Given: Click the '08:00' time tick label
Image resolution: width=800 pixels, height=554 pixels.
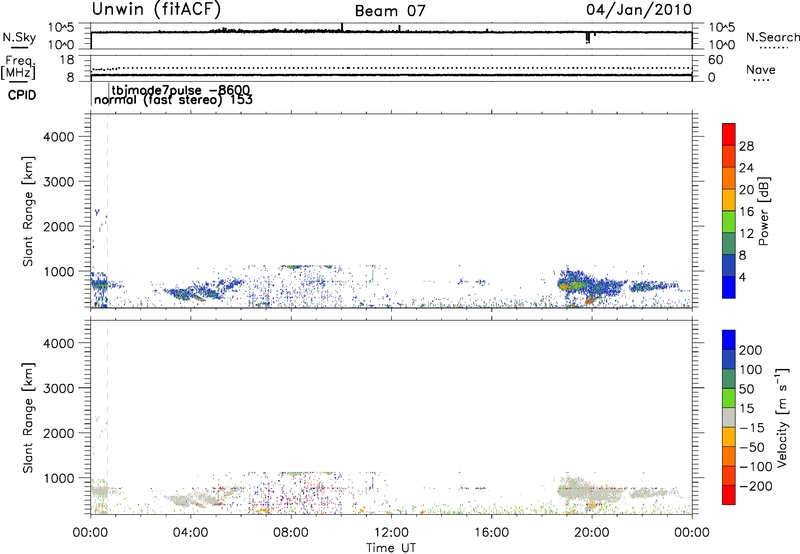Looking at the screenshot, I should pyautogui.click(x=291, y=533).
